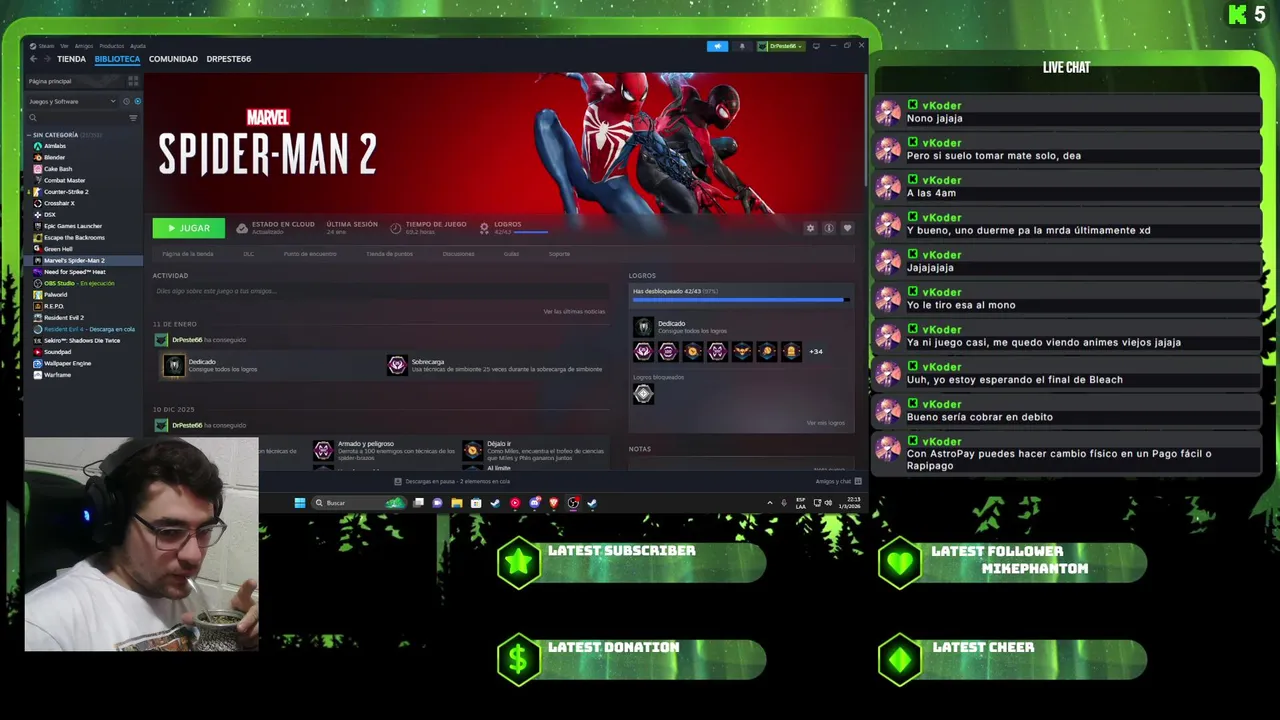Image resolution: width=1280 pixels, height=720 pixels.
Task: Show hidden system tray icons chevron
Action: (769, 503)
